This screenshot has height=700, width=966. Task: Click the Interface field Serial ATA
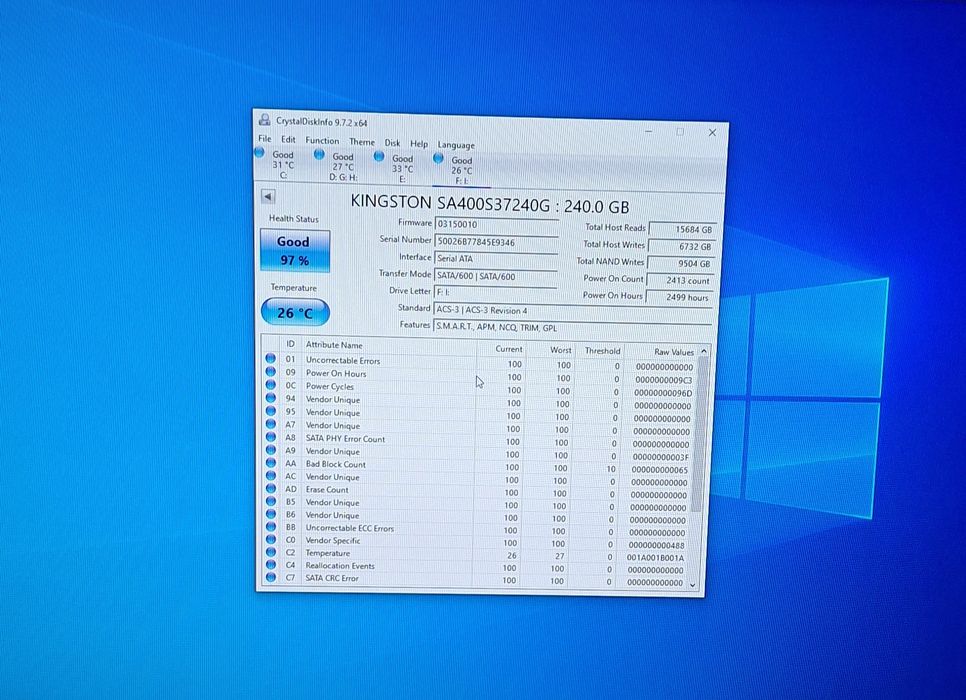(496, 259)
